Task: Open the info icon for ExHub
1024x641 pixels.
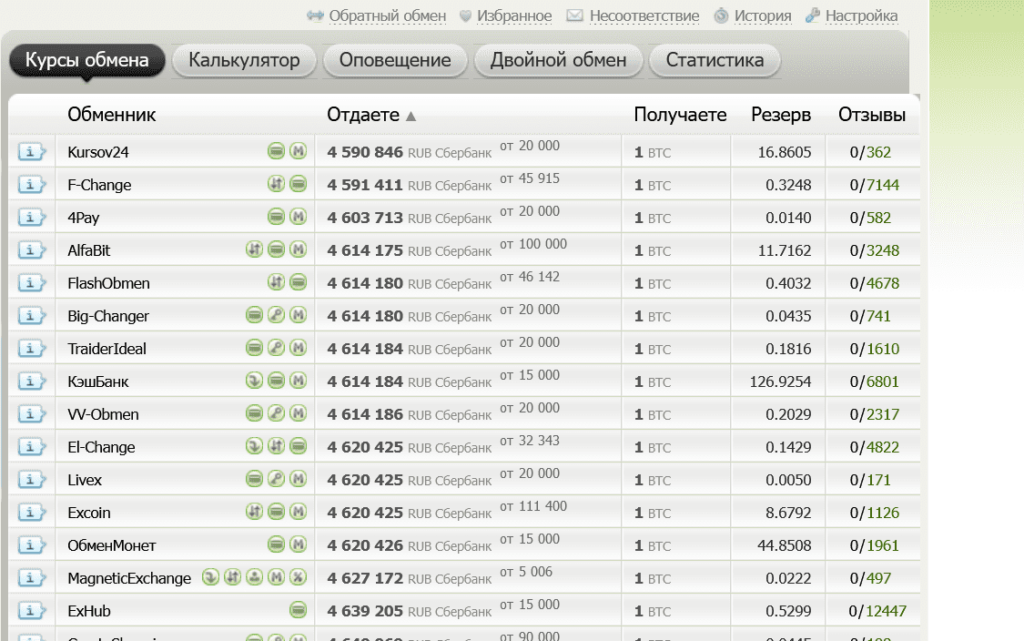Action: pos(31,611)
